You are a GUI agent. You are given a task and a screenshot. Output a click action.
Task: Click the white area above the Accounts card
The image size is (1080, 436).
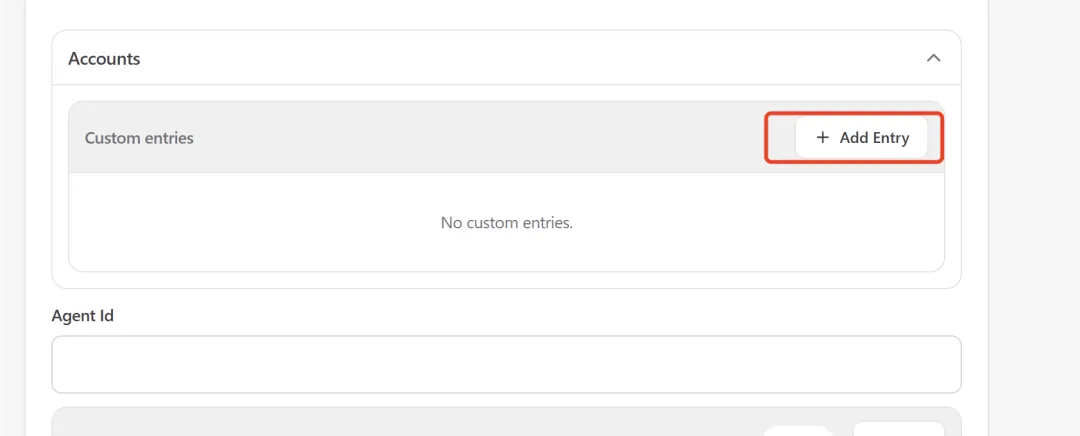coord(506,14)
